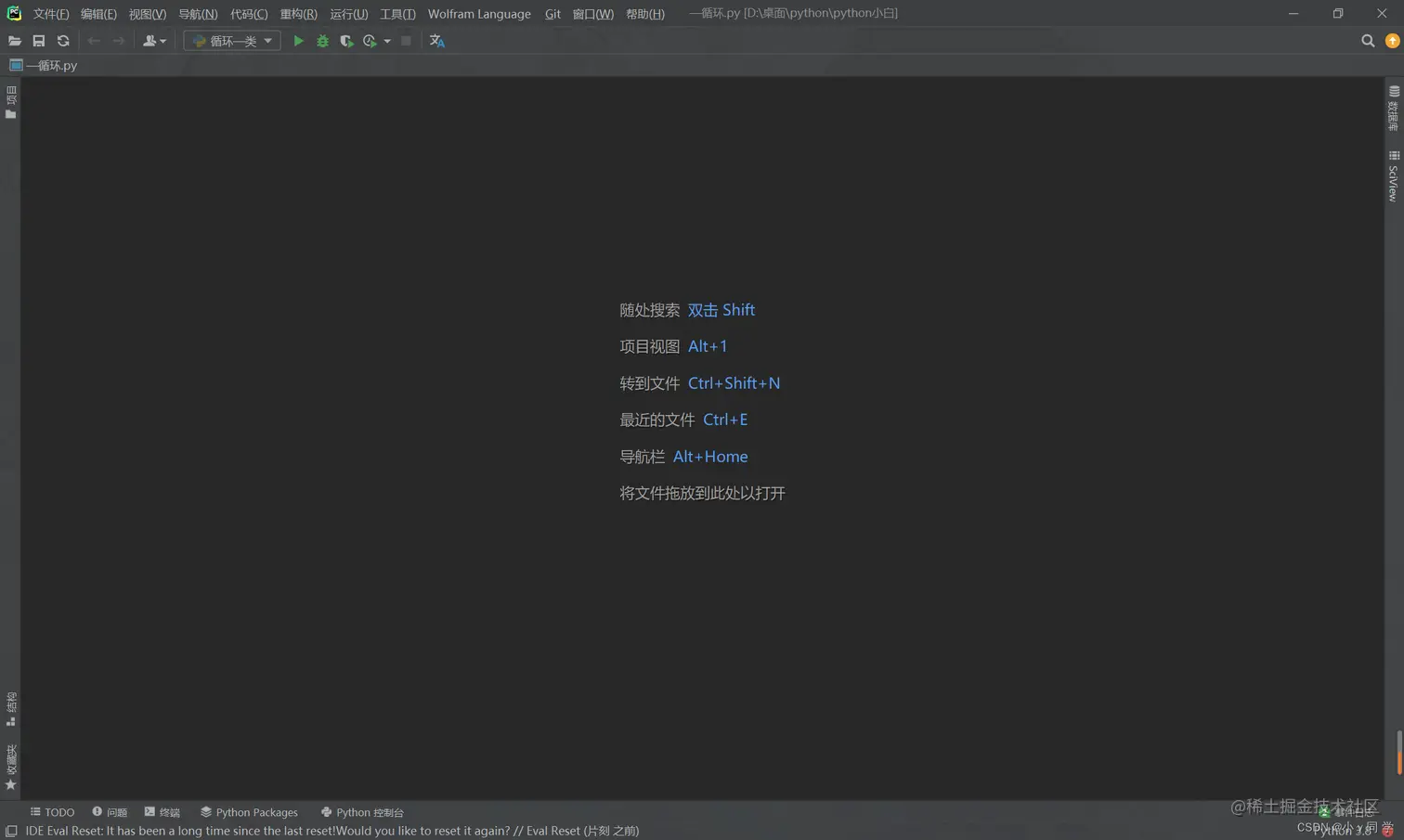Click the Back navigation arrow
The width and height of the screenshot is (1404, 840).
(94, 41)
